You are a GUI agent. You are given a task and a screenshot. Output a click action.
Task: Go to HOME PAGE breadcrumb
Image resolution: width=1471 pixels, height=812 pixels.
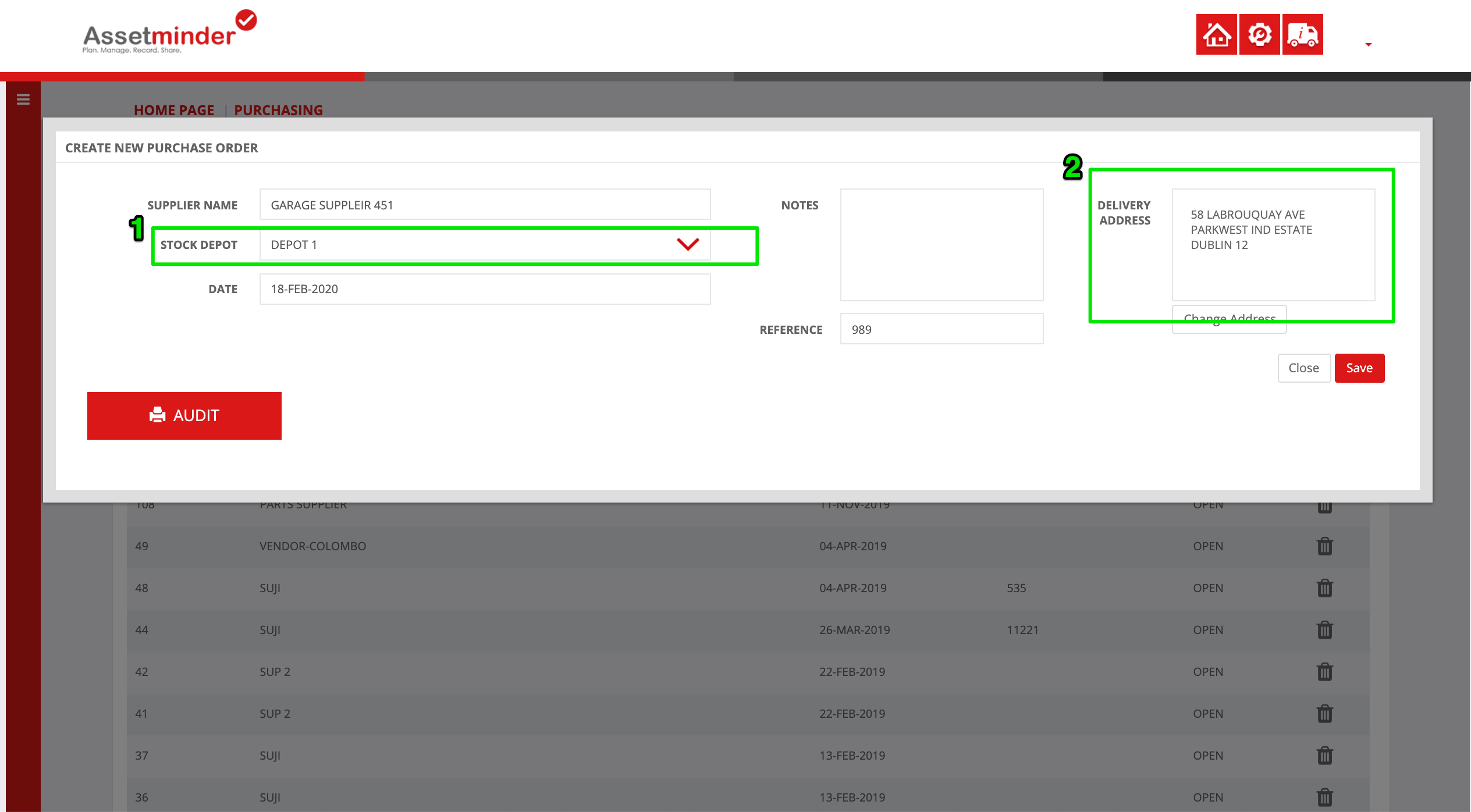click(x=174, y=110)
